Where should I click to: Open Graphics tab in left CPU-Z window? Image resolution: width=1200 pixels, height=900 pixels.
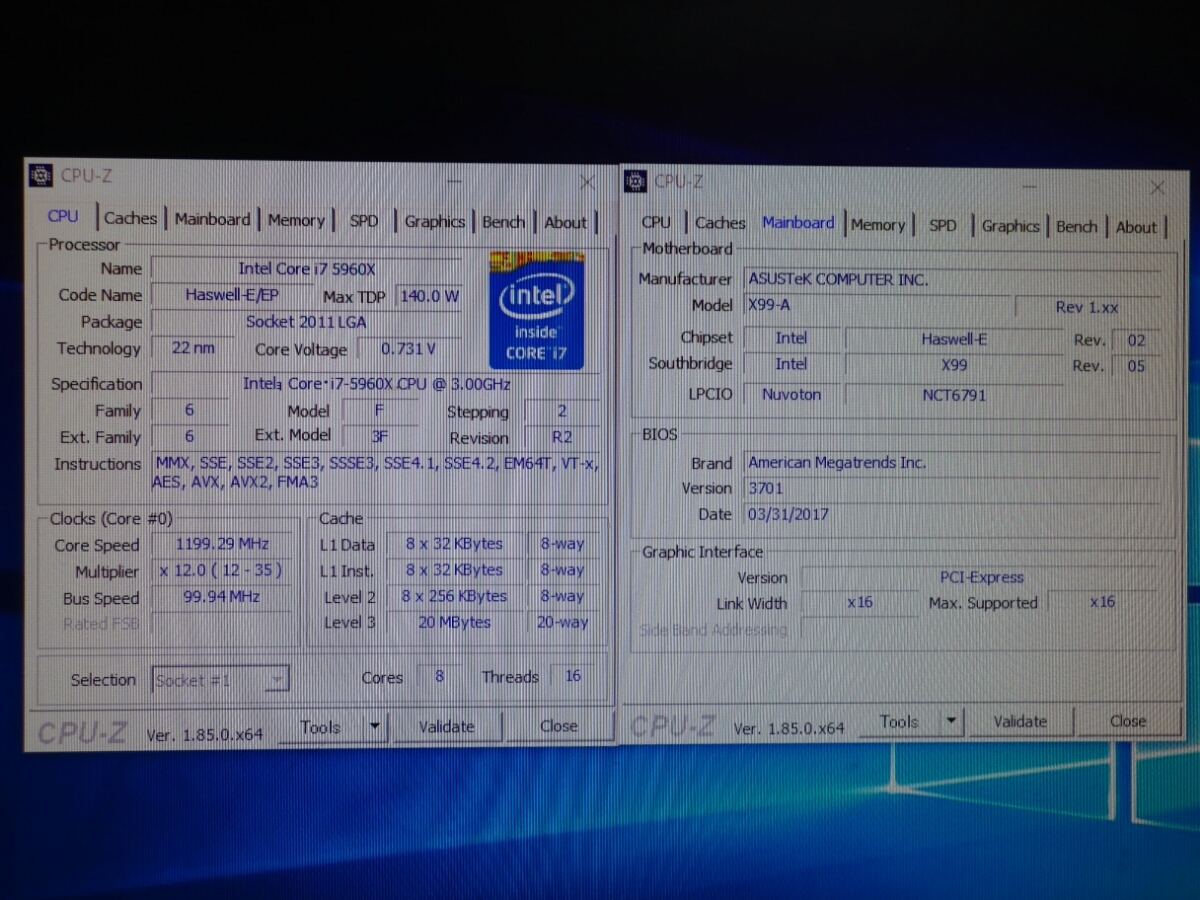point(434,221)
